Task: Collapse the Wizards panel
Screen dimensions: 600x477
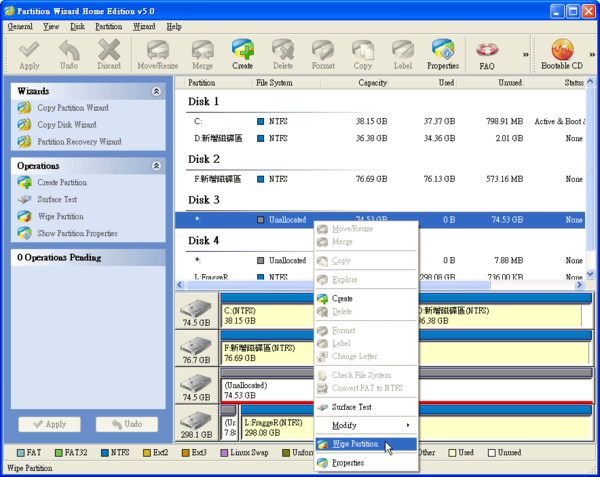Action: [x=156, y=91]
